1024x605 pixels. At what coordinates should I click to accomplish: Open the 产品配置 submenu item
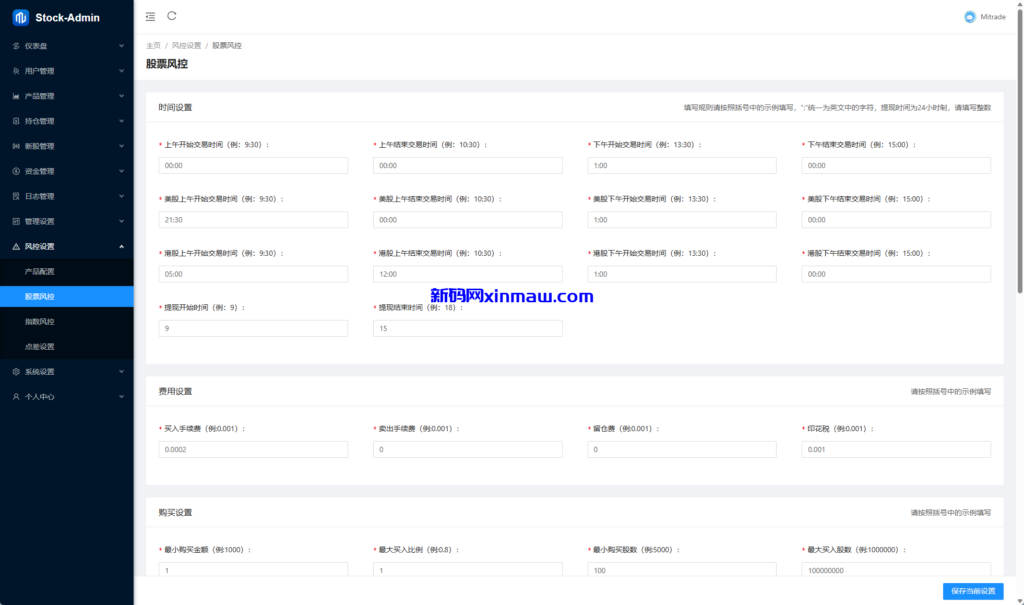(40, 271)
